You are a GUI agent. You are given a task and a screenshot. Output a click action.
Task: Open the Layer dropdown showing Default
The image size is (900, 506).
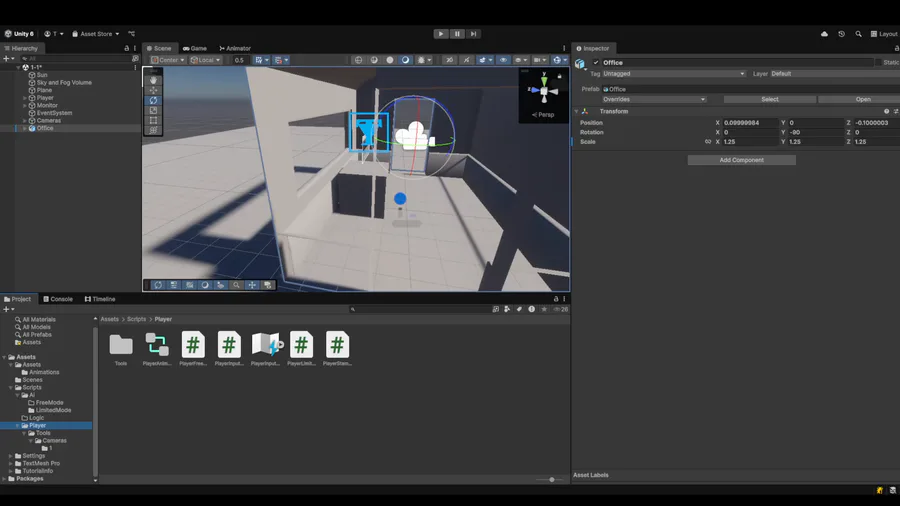point(835,73)
